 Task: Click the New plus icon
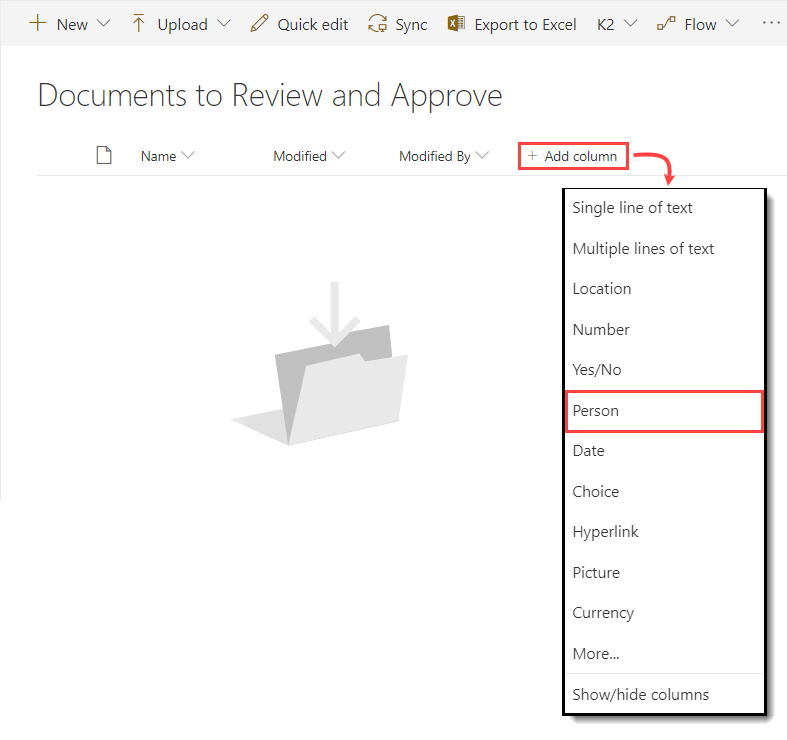point(38,24)
